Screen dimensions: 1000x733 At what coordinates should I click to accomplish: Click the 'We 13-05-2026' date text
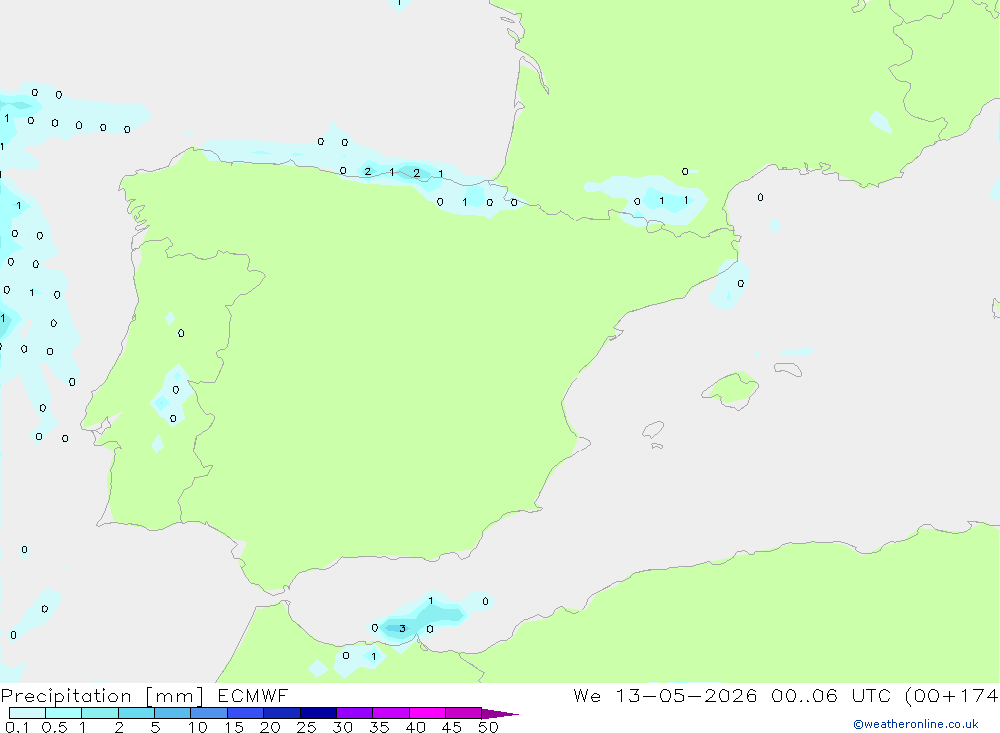point(665,695)
